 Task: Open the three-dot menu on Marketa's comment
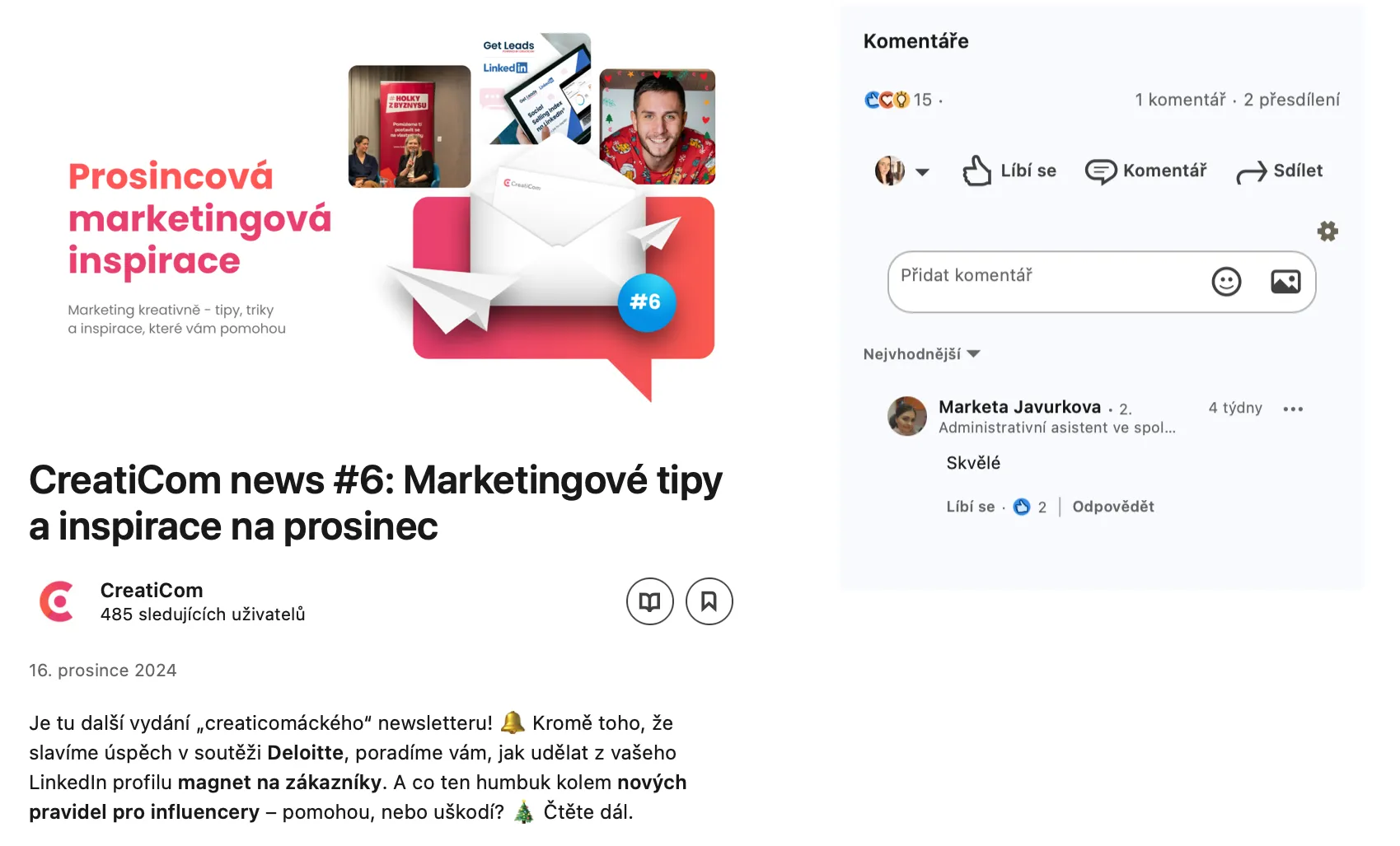1293,409
